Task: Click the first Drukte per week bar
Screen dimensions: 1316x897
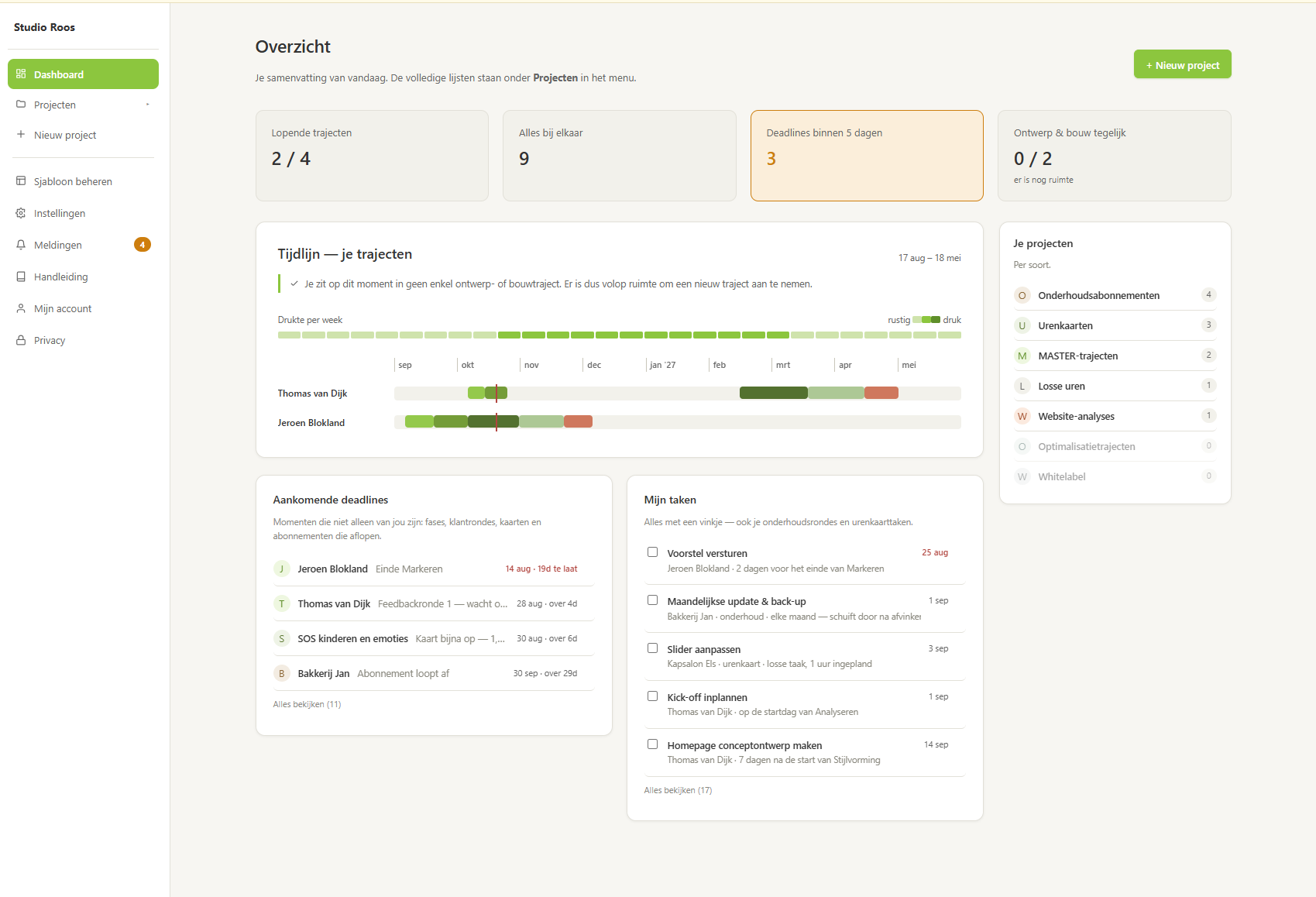Action: (x=289, y=335)
